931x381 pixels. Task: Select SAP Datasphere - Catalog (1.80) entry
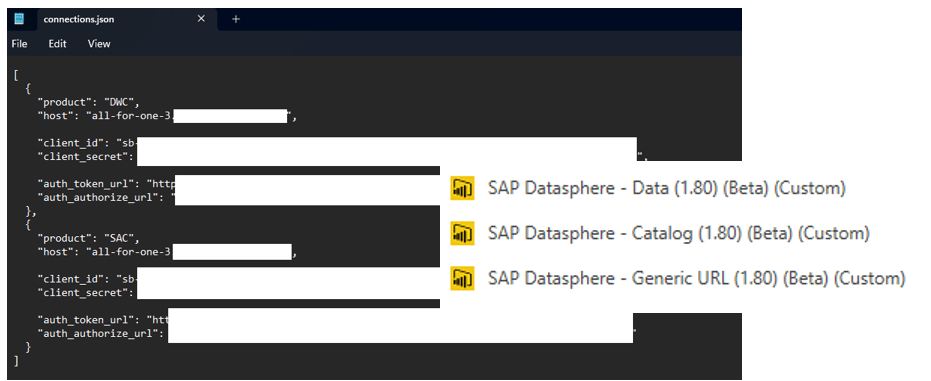(679, 233)
